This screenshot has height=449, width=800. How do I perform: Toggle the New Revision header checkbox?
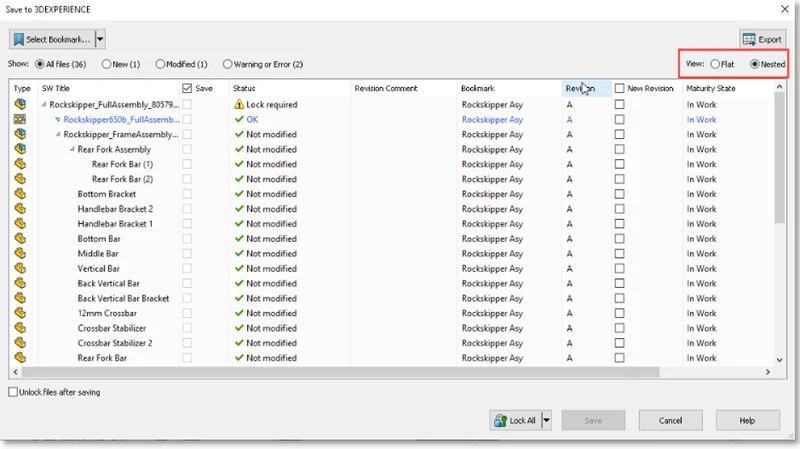coord(620,89)
